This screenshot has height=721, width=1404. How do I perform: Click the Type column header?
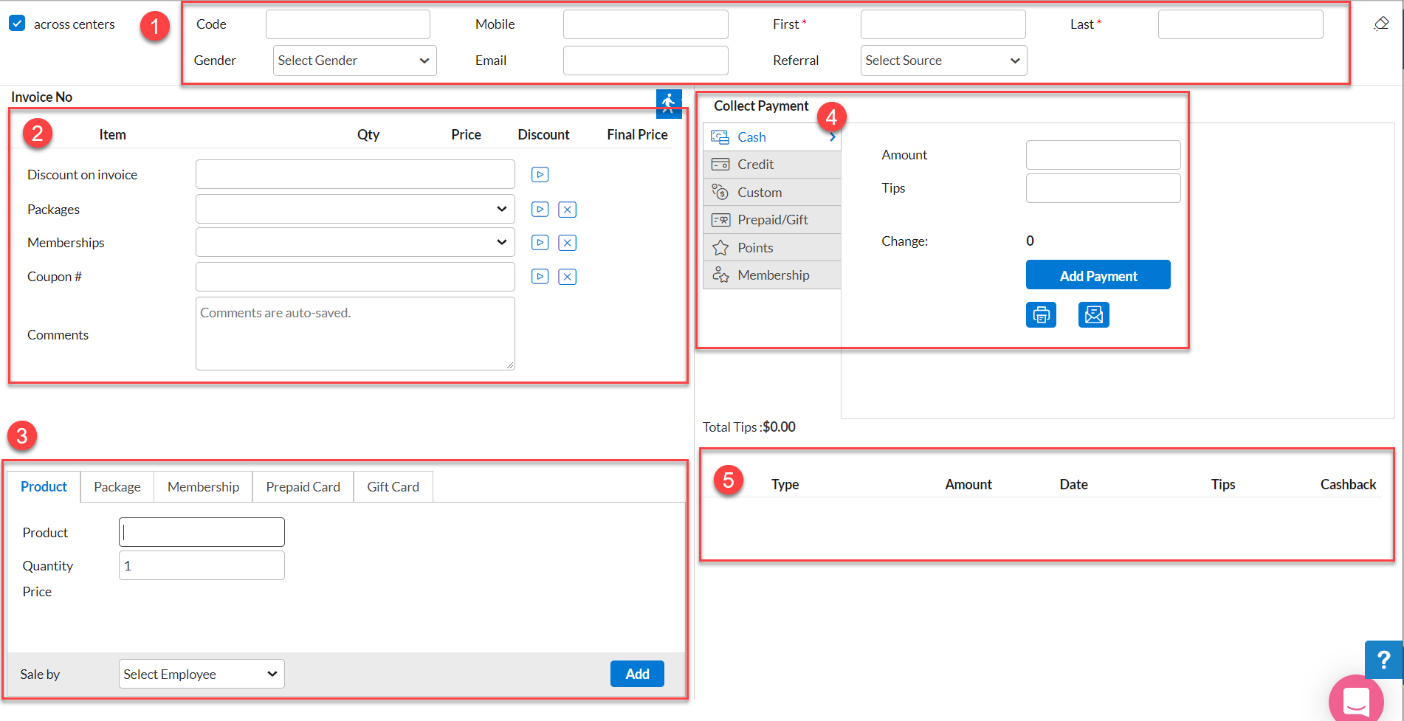[785, 484]
